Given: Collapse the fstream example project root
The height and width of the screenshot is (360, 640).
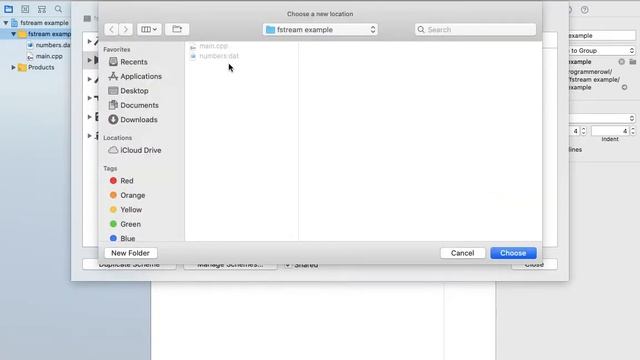Looking at the screenshot, I should 6,23.
